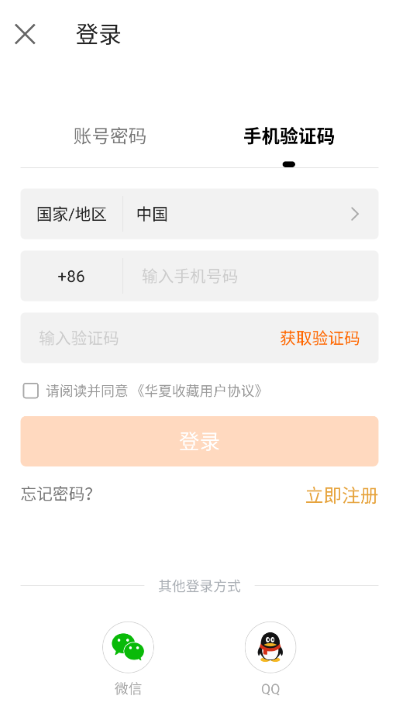400x703 pixels.
Task: Focus the 输入手机号码 phone field
Action: (250, 276)
